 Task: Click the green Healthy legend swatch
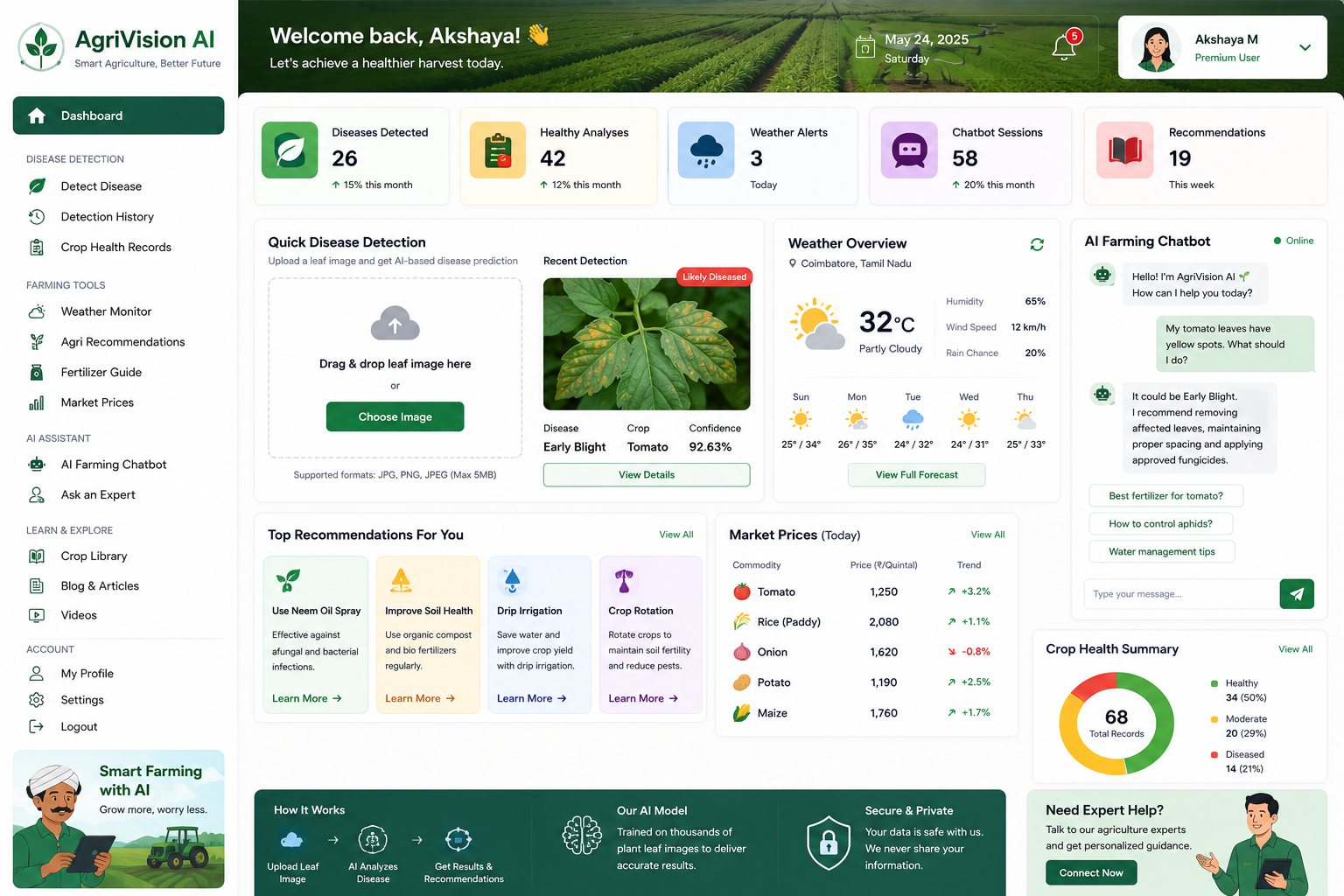1214,683
